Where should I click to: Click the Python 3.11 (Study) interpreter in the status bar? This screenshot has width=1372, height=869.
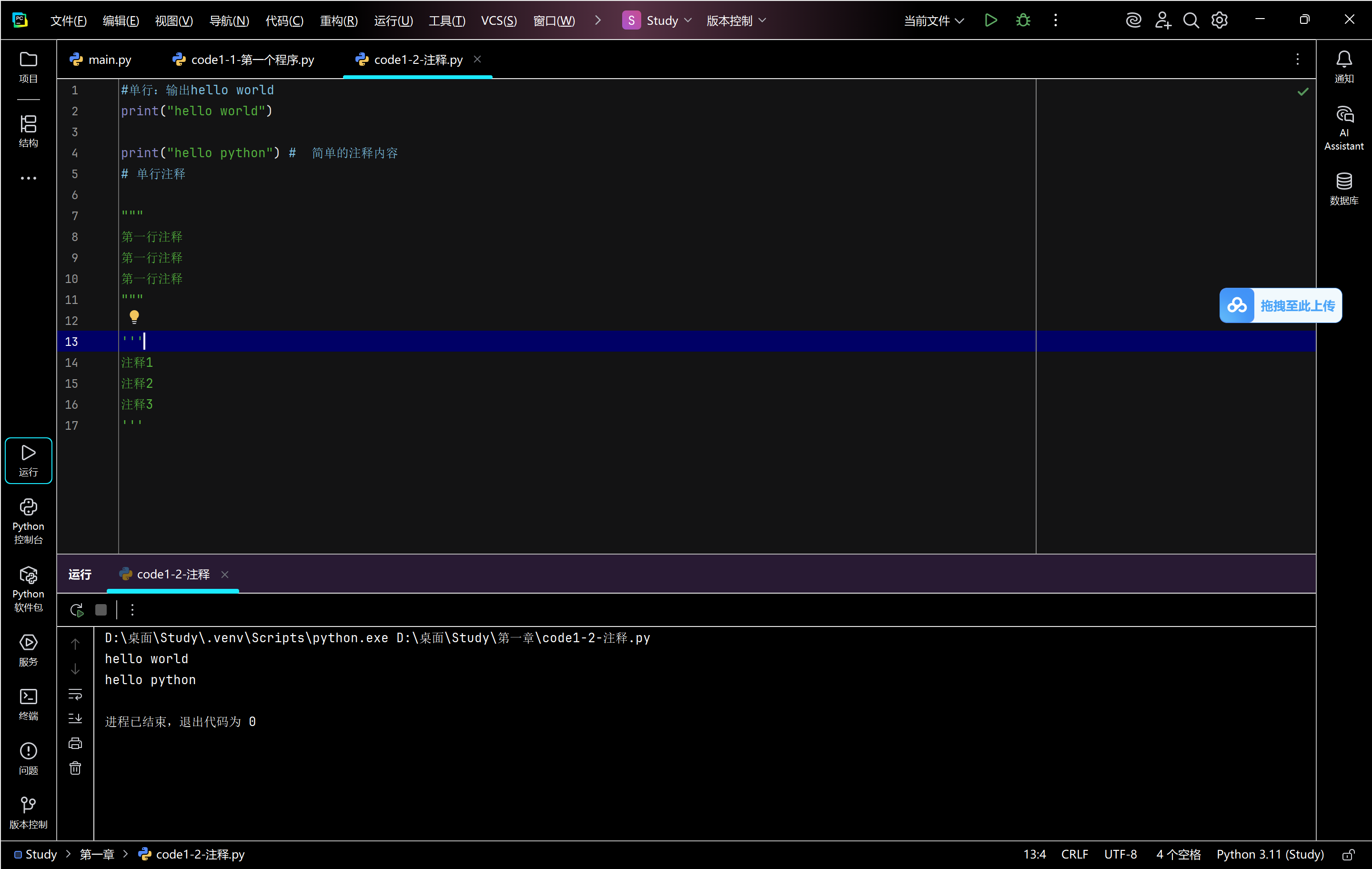pos(1270,854)
